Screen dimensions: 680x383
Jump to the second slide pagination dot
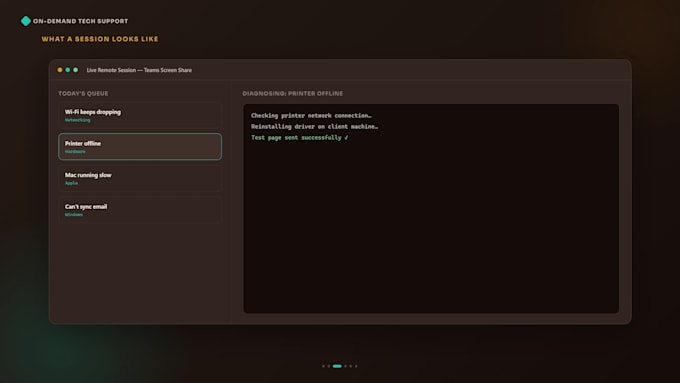(x=329, y=366)
